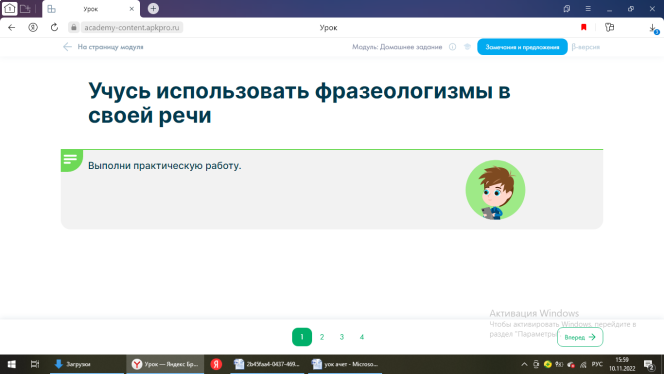Viewport: 664px width, 374px height.
Task: Open the network Wi-Fi tray icon
Action: tap(583, 364)
